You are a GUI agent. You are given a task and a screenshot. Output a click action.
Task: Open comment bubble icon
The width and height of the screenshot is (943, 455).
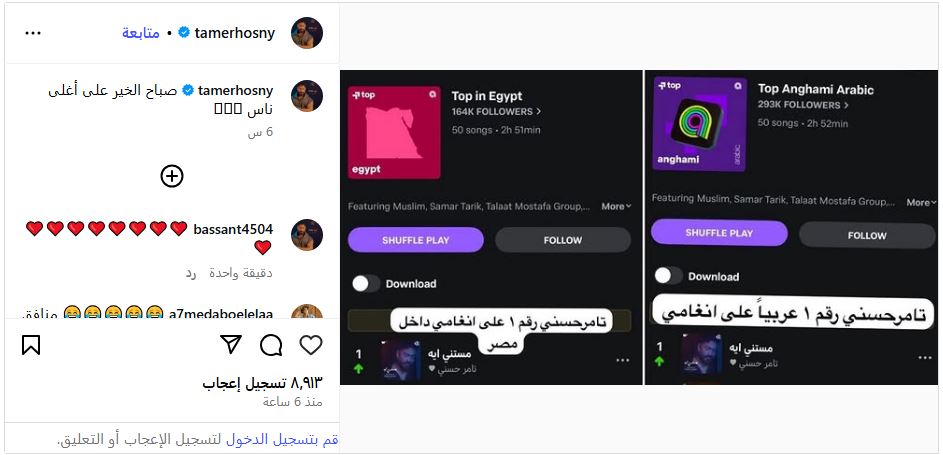tap(271, 345)
